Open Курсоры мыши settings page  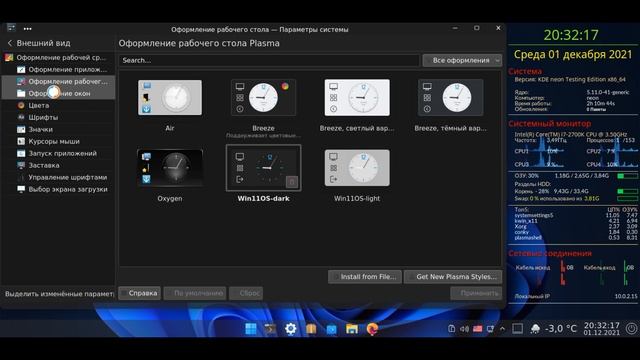(x=58, y=141)
